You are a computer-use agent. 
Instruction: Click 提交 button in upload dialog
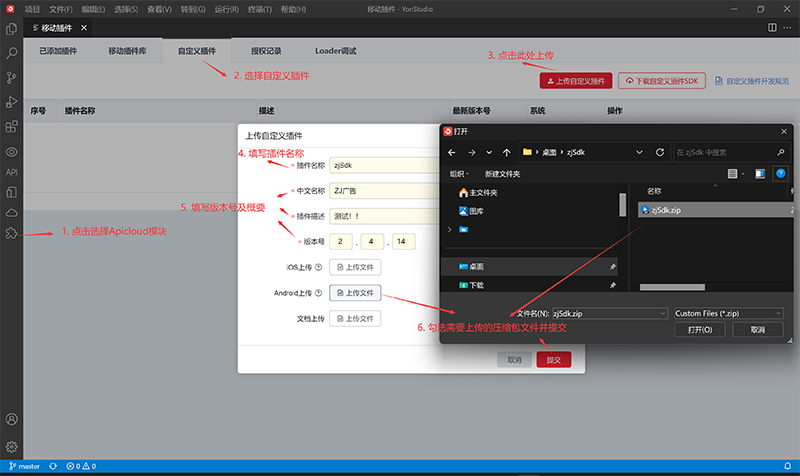coord(554,360)
